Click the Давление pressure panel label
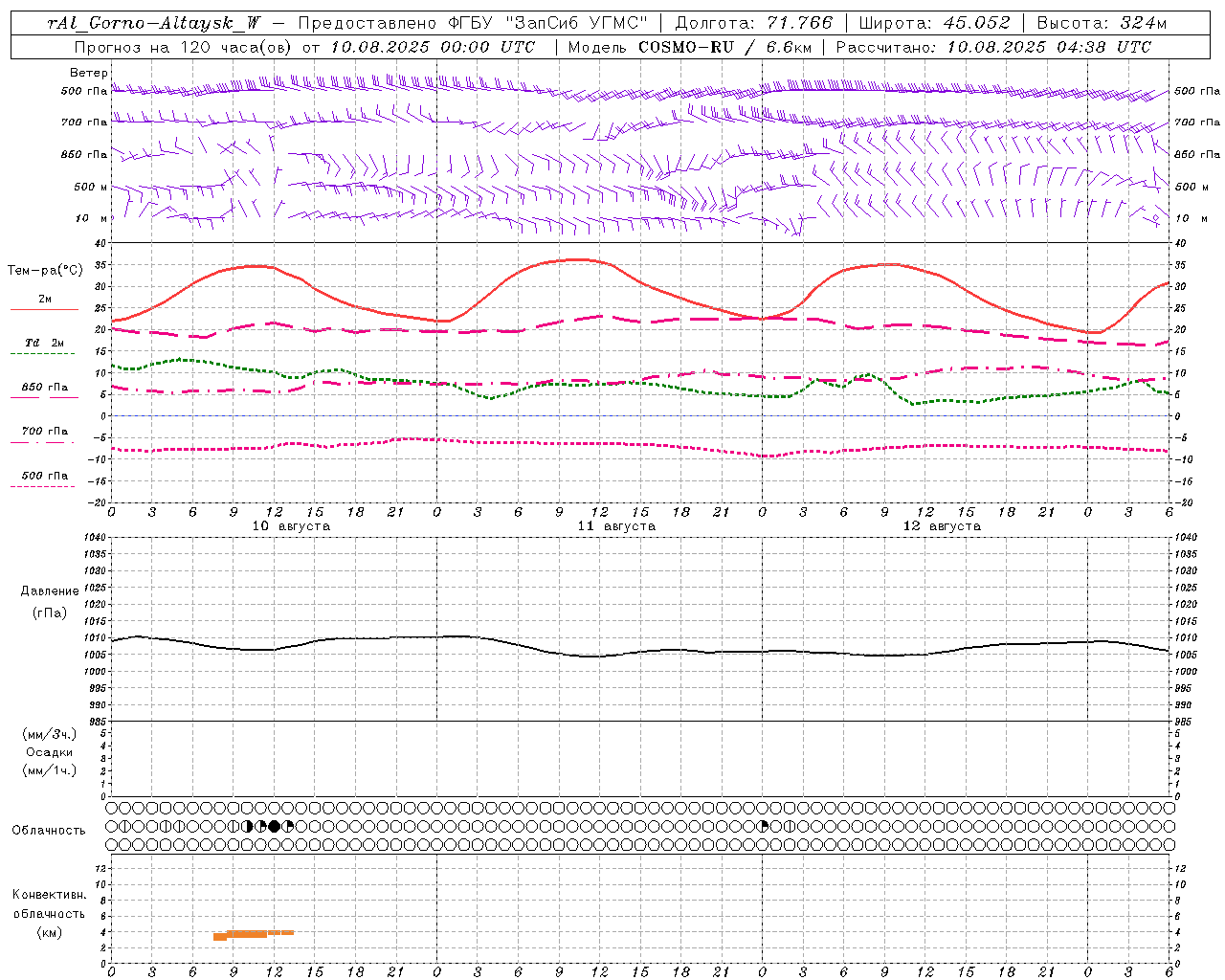1225x980 pixels. point(50,591)
